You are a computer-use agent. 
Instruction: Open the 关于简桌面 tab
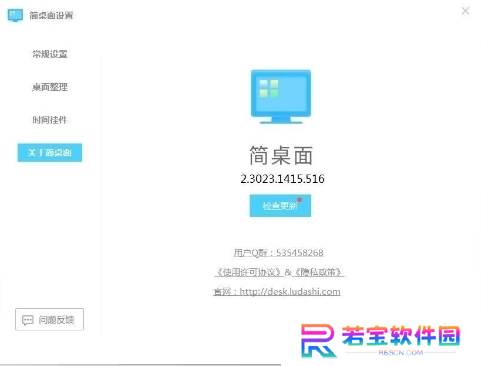50,153
